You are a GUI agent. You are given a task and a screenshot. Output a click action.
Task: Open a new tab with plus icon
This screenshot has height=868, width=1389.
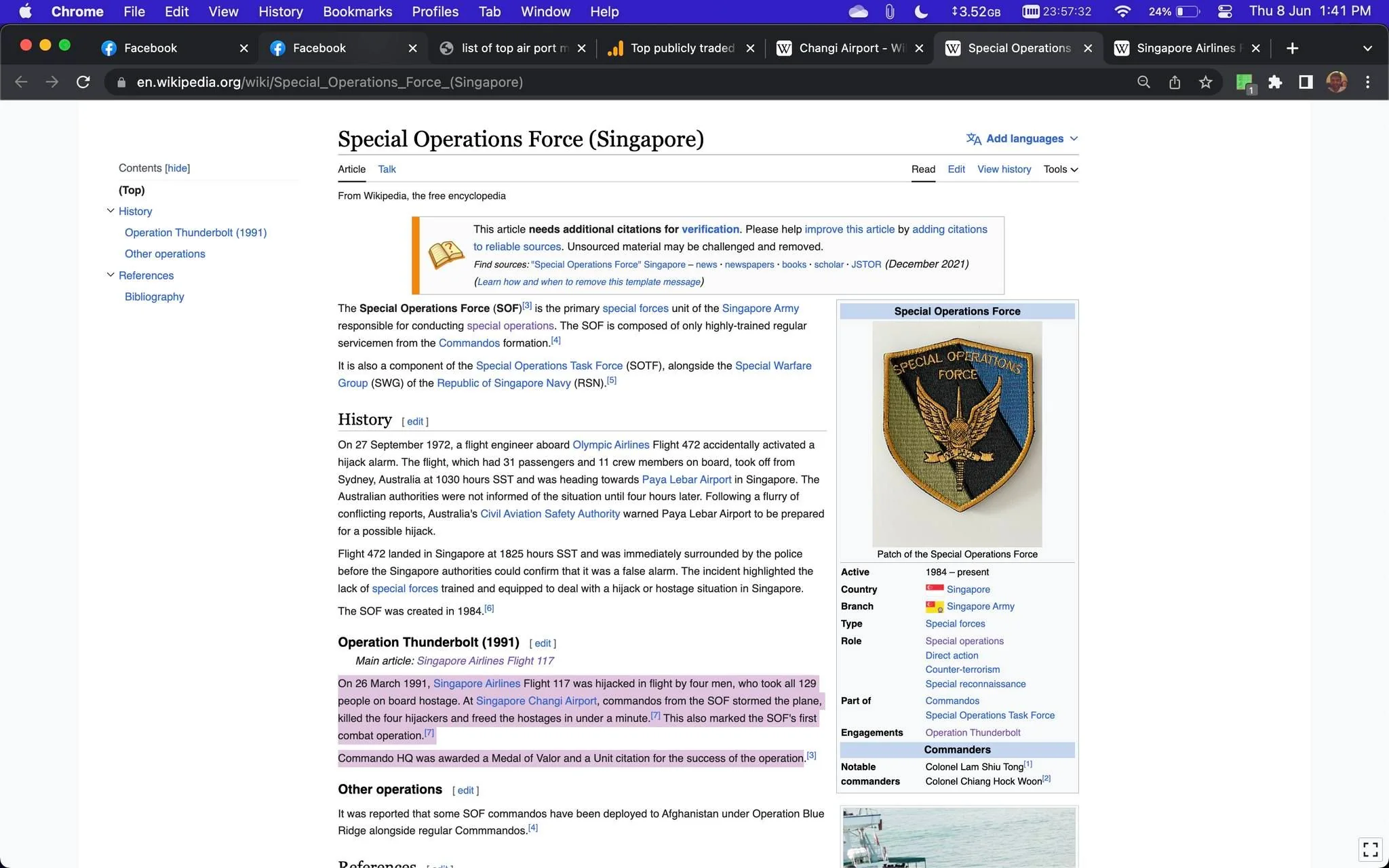tap(1292, 48)
